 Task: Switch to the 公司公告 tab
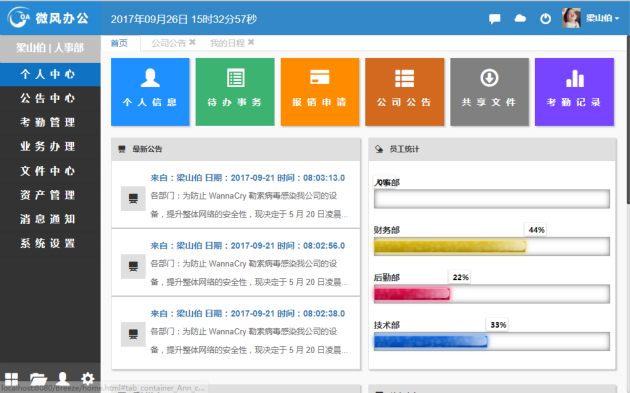tap(169, 43)
